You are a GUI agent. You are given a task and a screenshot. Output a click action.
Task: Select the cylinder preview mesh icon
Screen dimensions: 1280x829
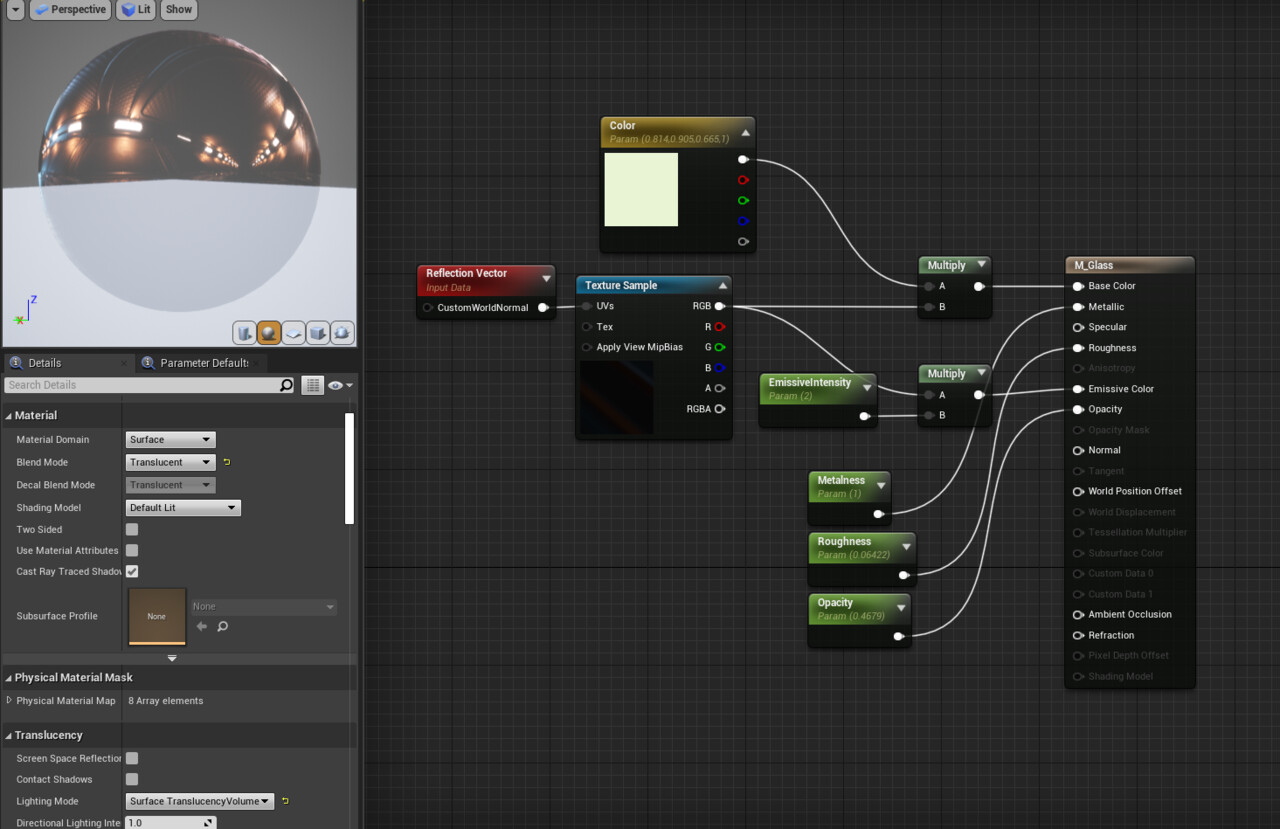244,333
